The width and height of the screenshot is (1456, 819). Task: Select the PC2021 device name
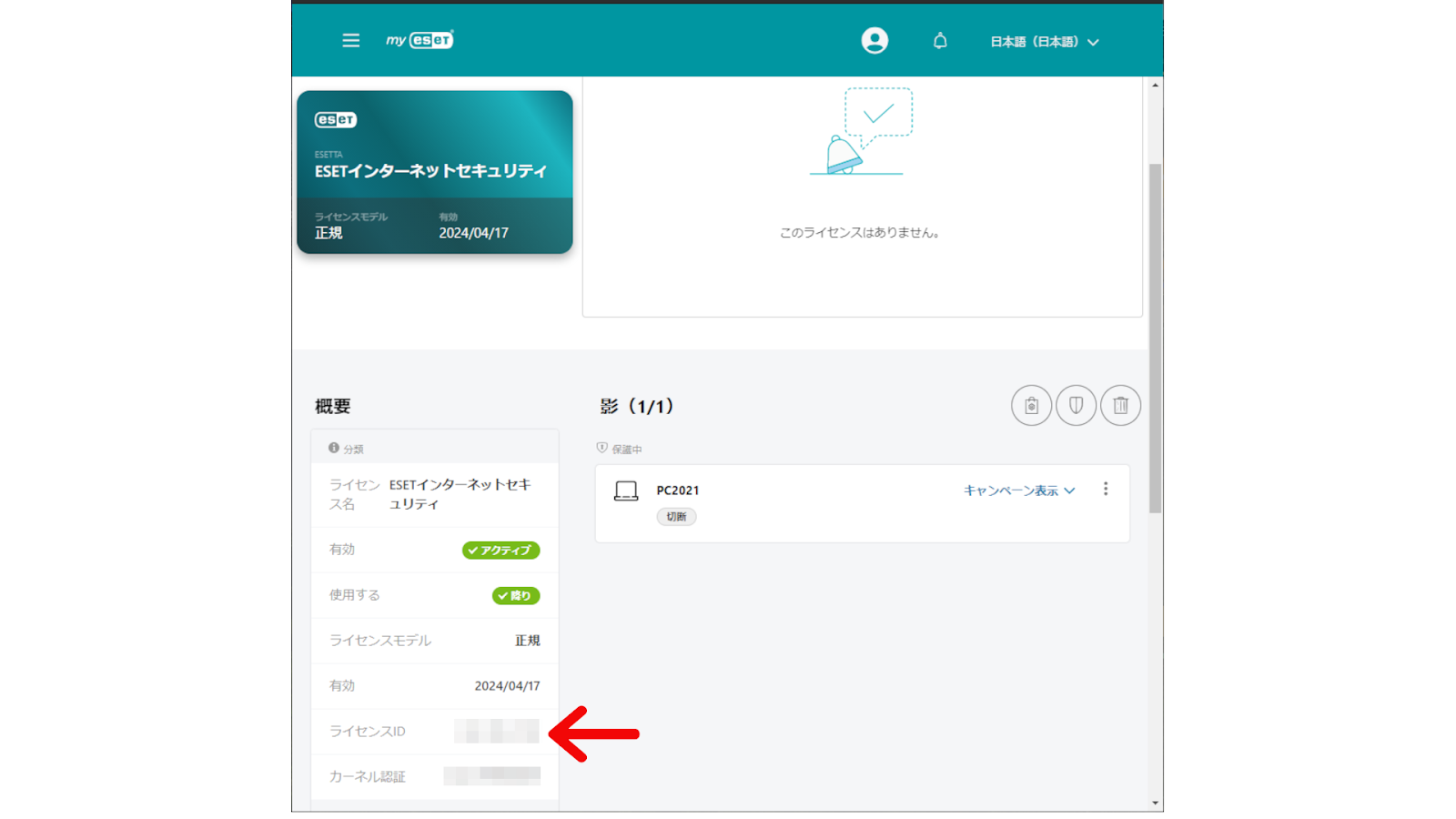tap(678, 490)
